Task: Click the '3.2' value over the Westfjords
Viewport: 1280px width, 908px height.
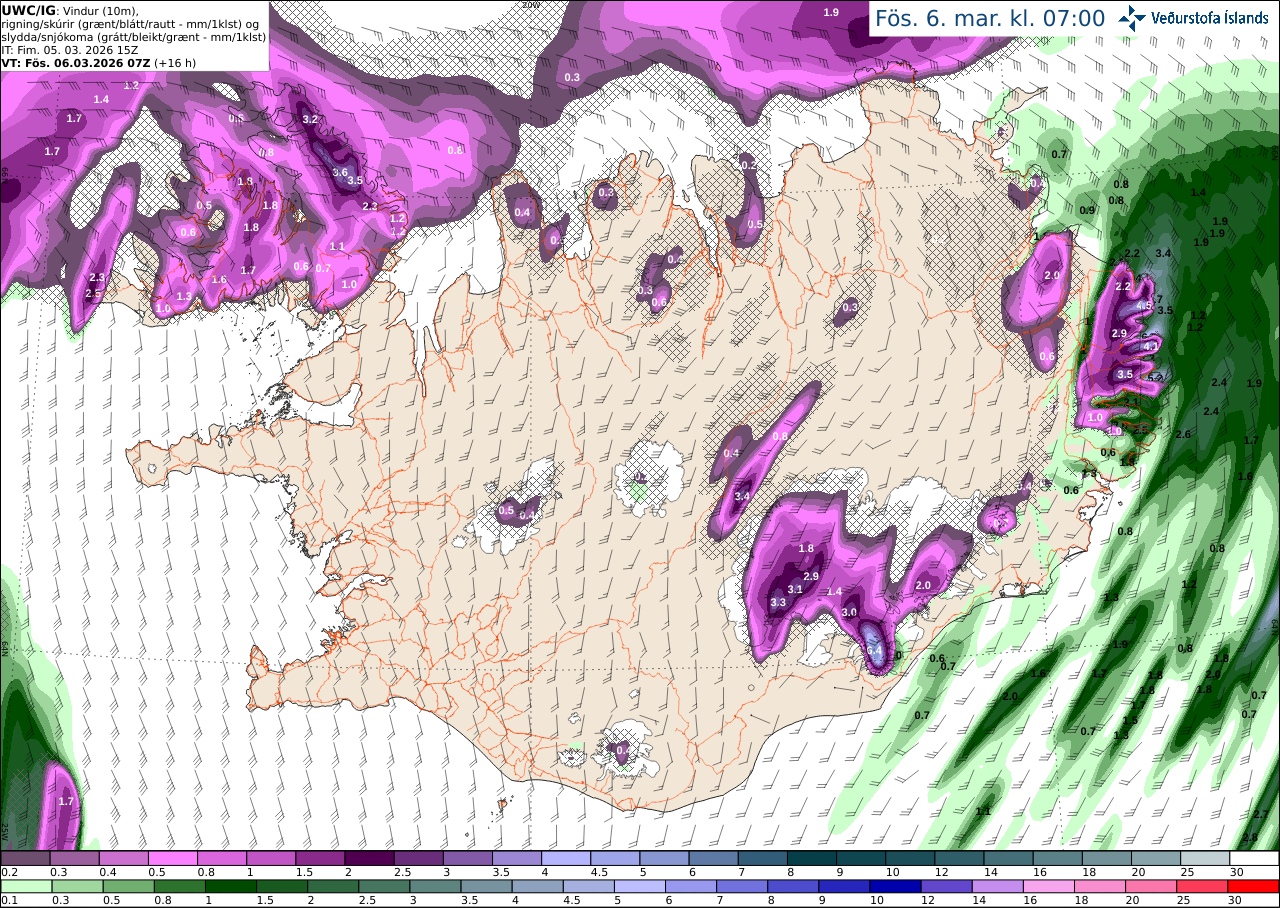Action: [310, 119]
